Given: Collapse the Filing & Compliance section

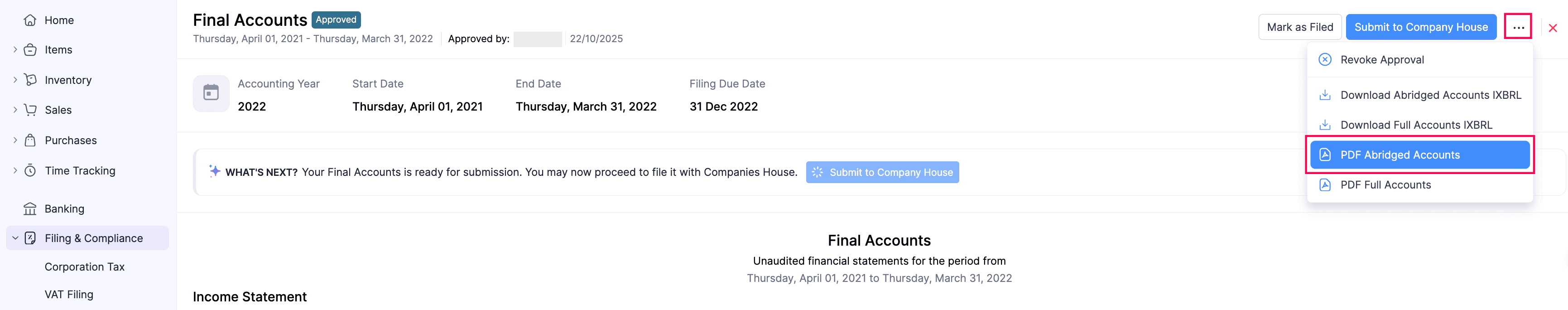Looking at the screenshot, I should [x=15, y=238].
